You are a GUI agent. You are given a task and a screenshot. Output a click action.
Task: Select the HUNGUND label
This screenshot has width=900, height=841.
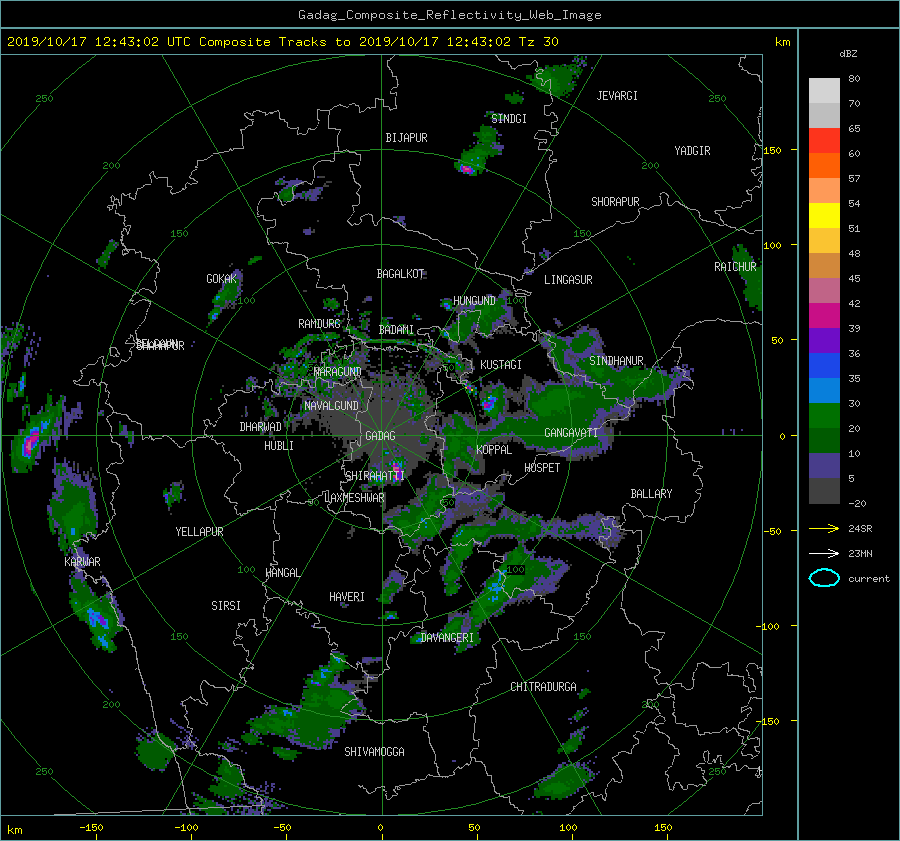(x=474, y=301)
